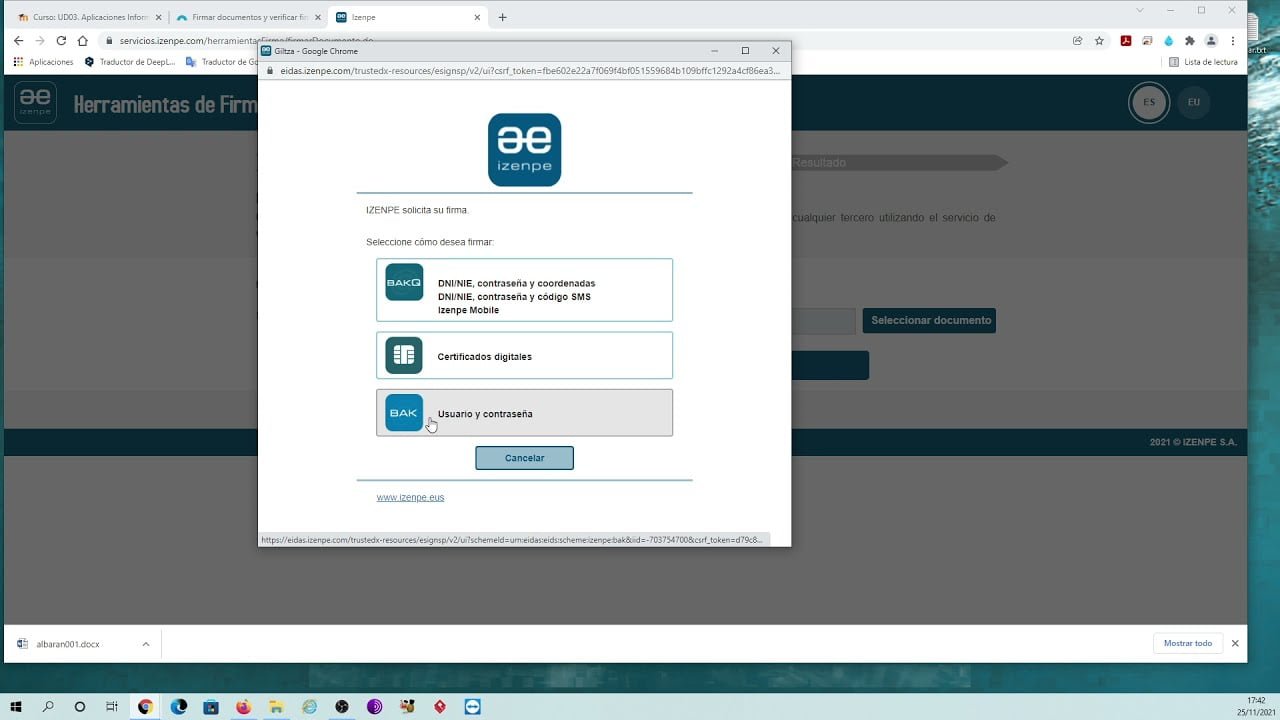Open the Extensions puzzle menu
Screen dimensions: 1280x720
pyautogui.click(x=1189, y=41)
